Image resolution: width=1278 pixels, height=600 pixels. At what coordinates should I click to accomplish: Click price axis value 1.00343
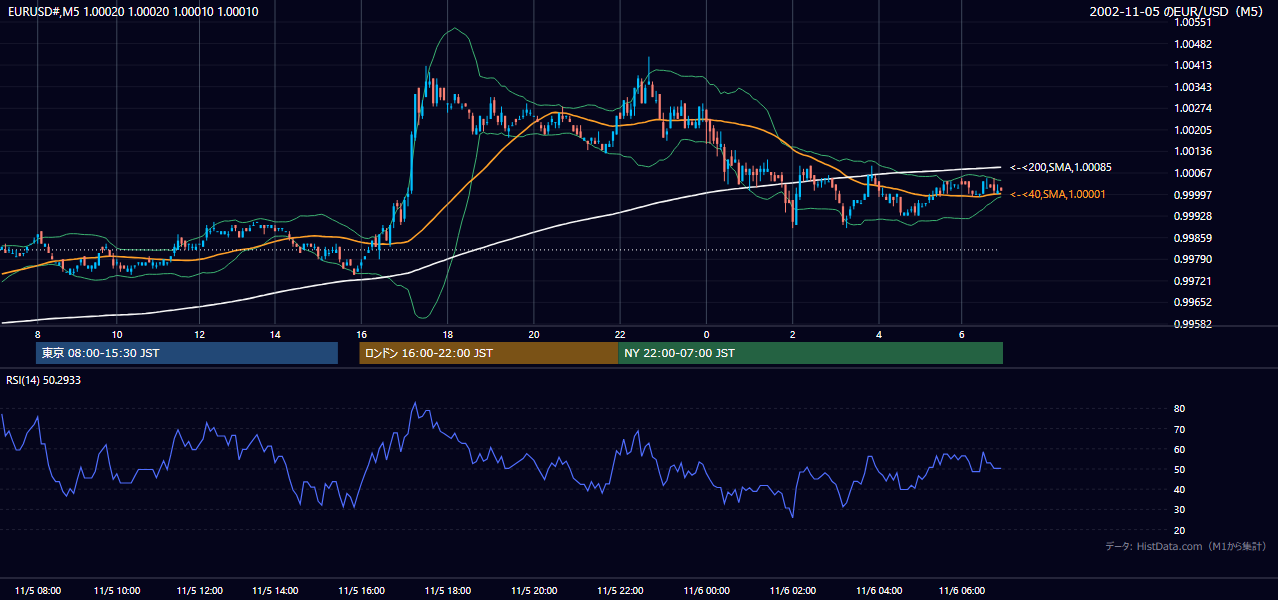click(x=1193, y=87)
